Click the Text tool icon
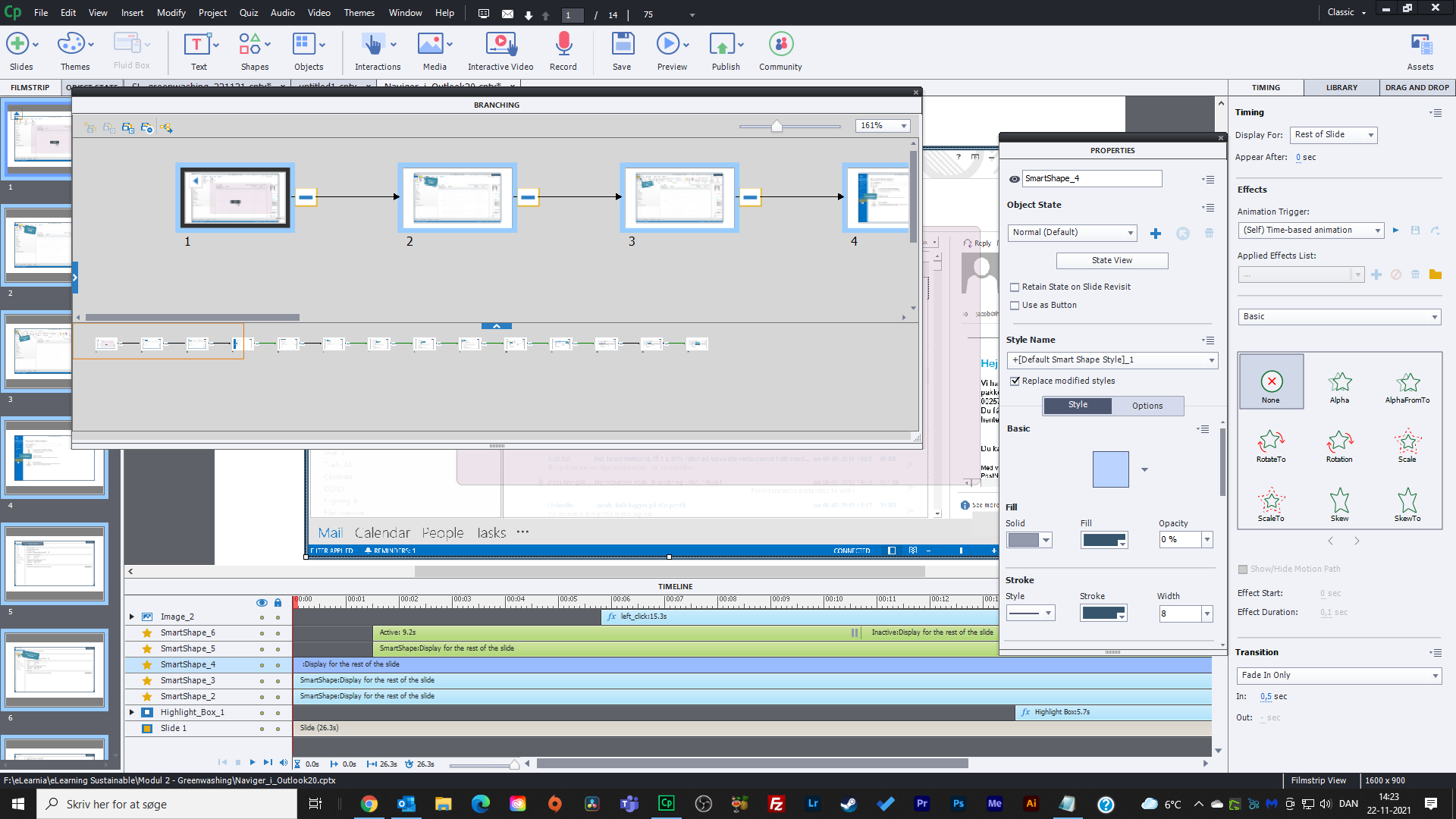The width and height of the screenshot is (1456, 819). 197,44
